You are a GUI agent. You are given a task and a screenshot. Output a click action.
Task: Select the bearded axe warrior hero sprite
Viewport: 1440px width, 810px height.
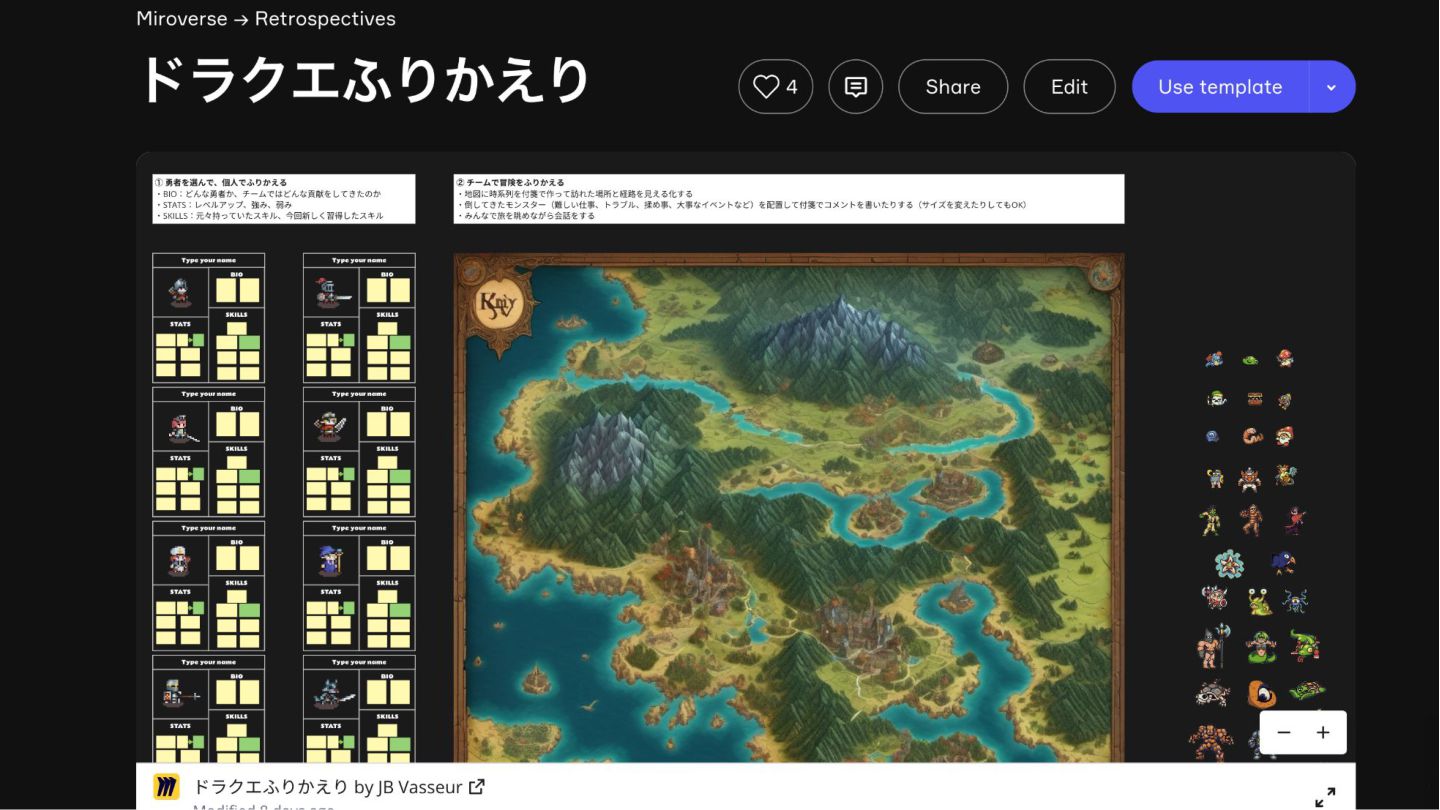330,427
